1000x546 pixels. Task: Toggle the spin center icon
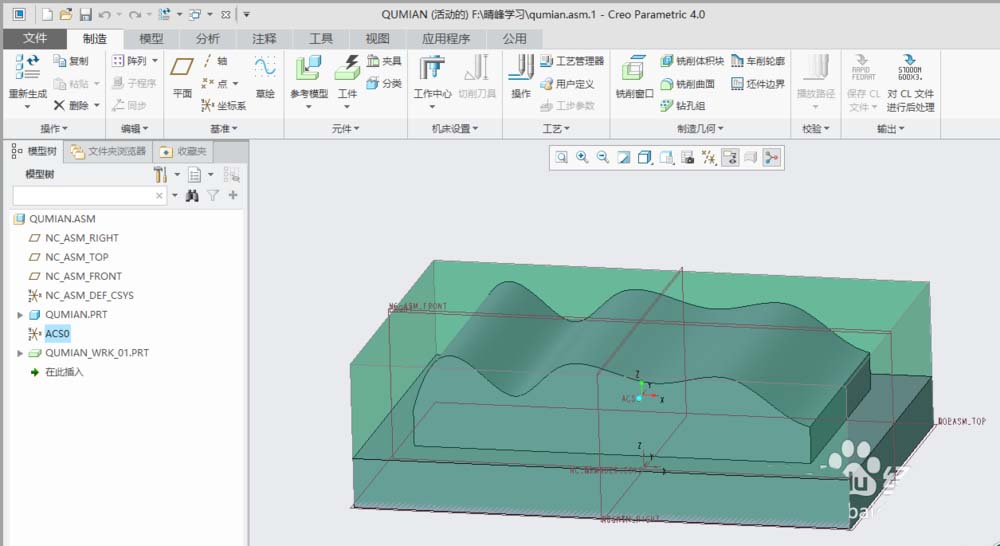coord(772,158)
